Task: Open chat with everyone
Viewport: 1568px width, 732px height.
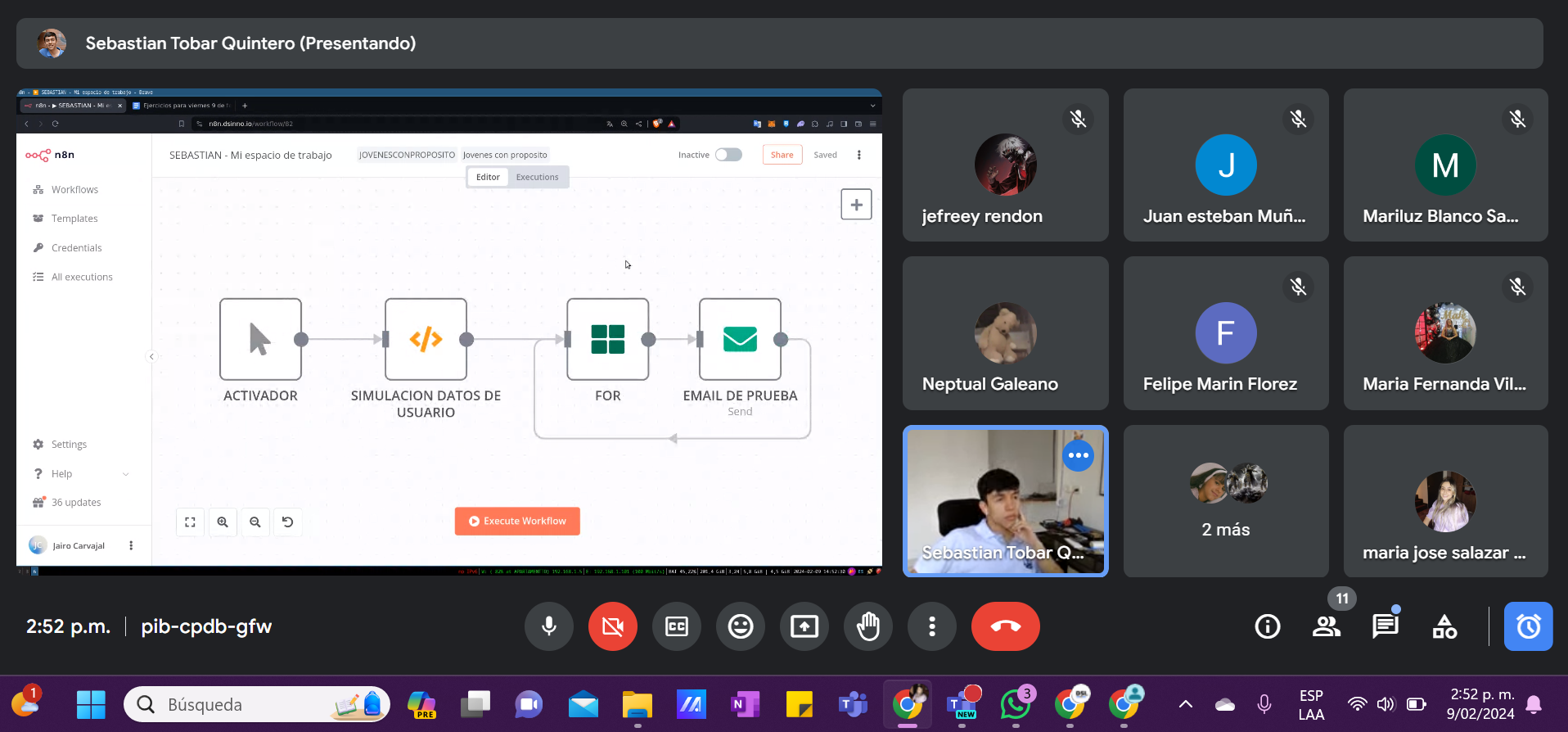Action: point(1386,626)
